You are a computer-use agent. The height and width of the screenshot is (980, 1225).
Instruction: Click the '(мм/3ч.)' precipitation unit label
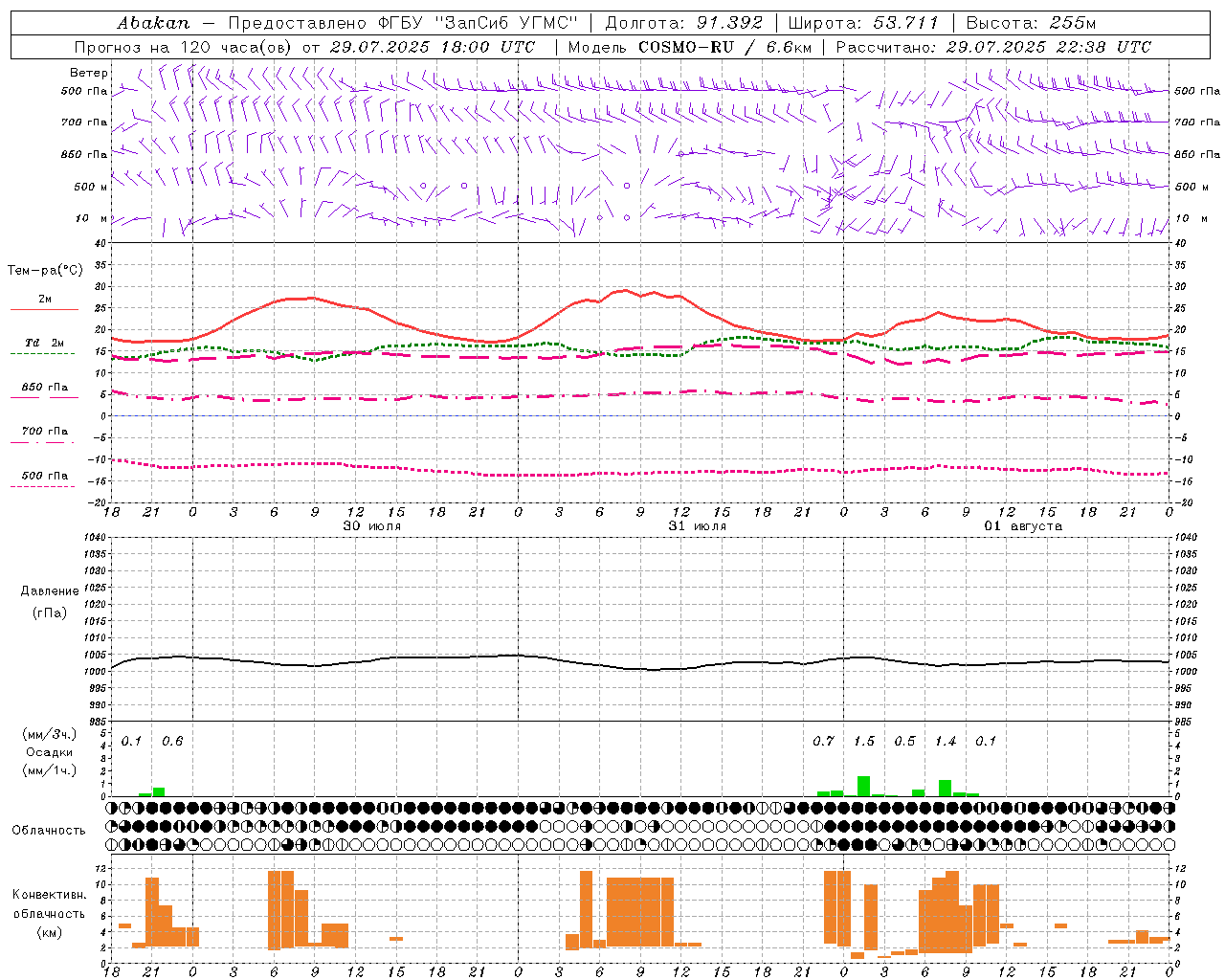coord(50,734)
